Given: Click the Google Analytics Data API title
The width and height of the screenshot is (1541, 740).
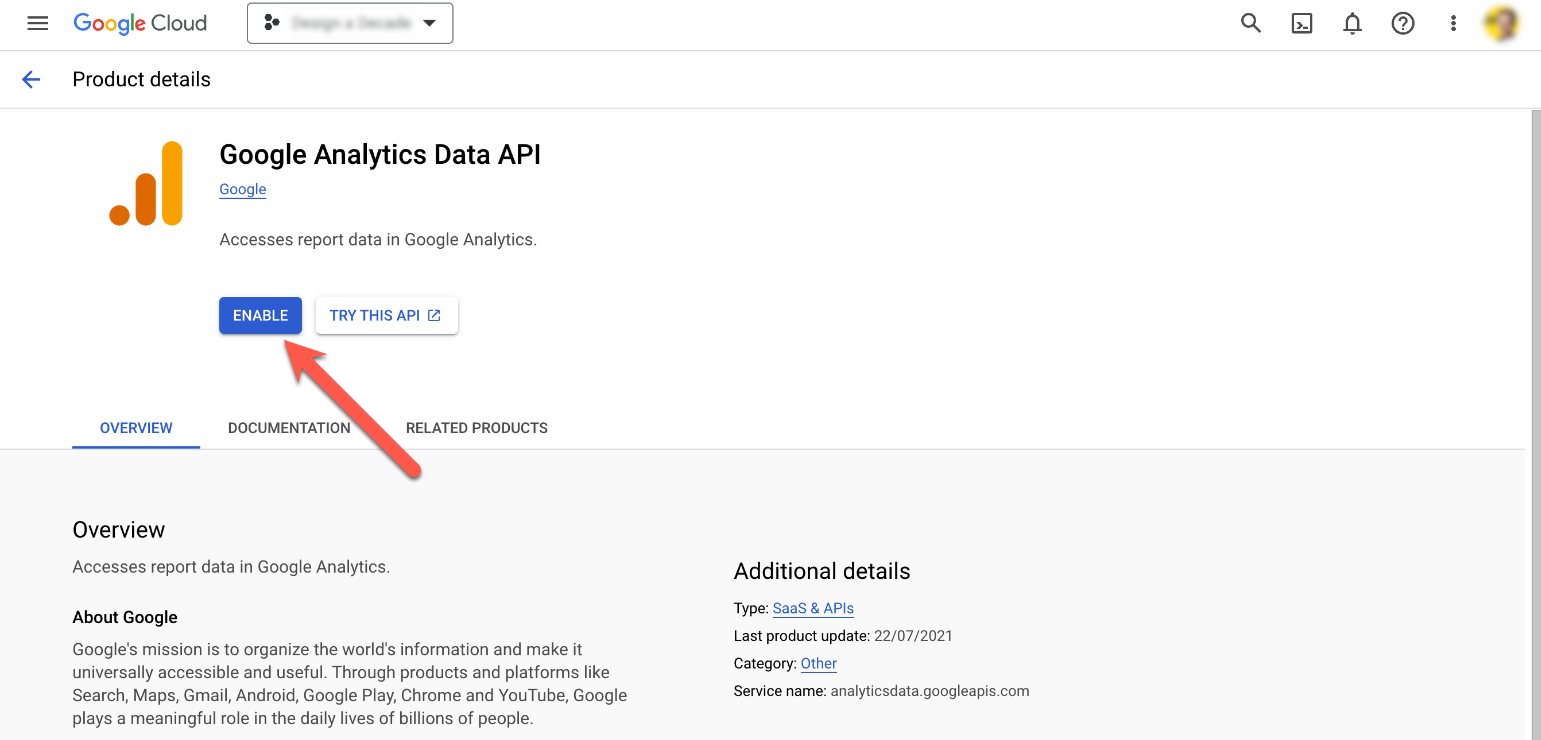Looking at the screenshot, I should tap(380, 155).
